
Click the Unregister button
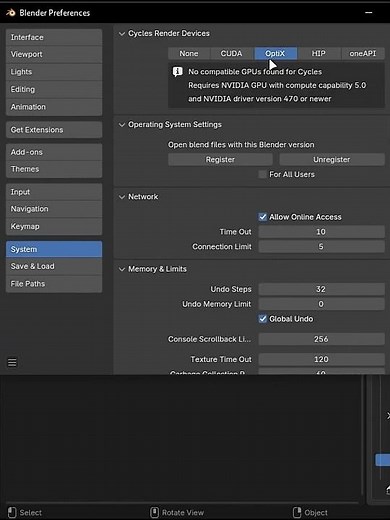pyautogui.click(x=332, y=160)
